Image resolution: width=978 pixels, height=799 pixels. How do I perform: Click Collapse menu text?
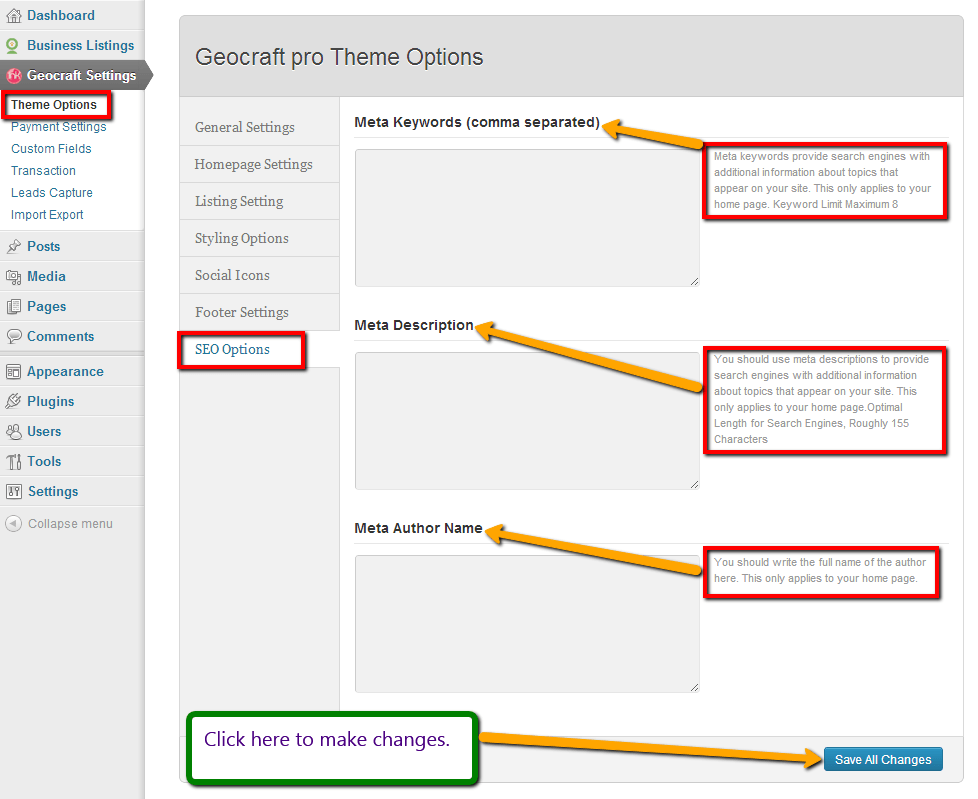coord(70,523)
